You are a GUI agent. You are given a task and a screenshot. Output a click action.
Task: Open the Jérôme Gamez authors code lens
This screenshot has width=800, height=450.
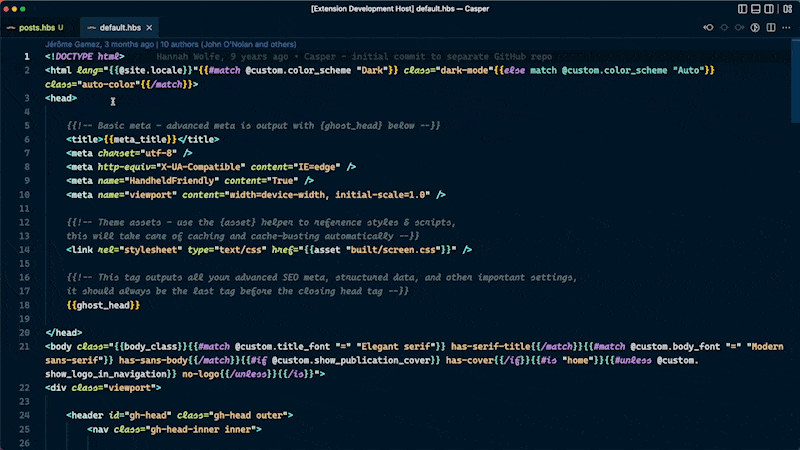click(x=170, y=44)
